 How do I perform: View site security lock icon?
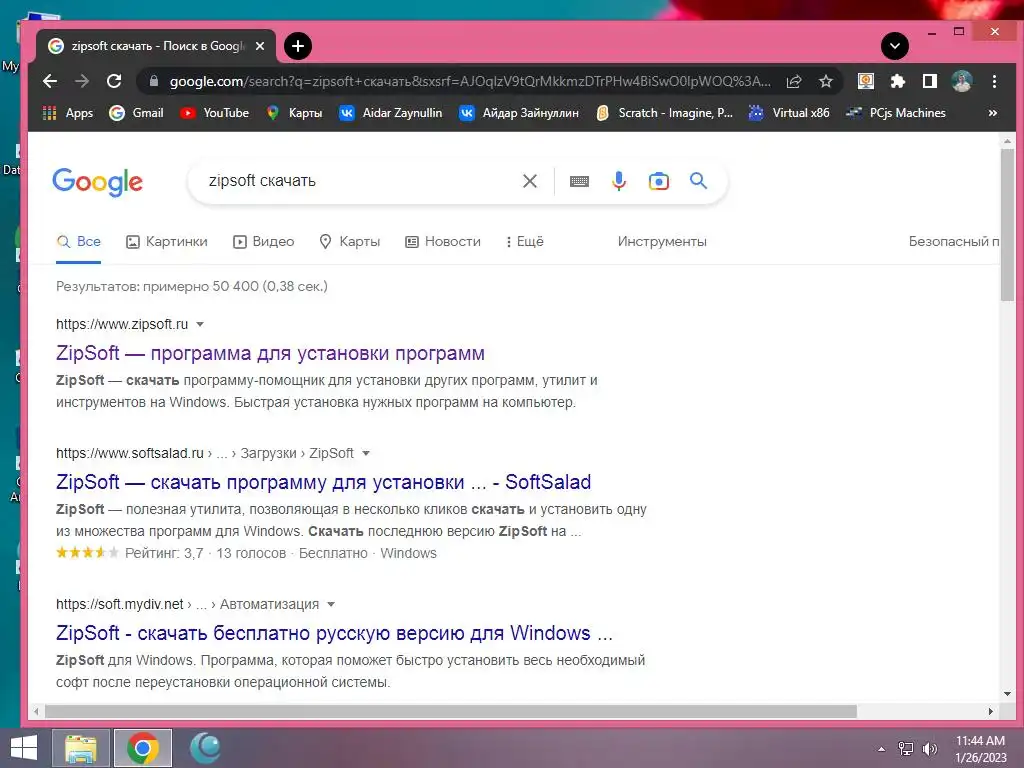tap(153, 81)
